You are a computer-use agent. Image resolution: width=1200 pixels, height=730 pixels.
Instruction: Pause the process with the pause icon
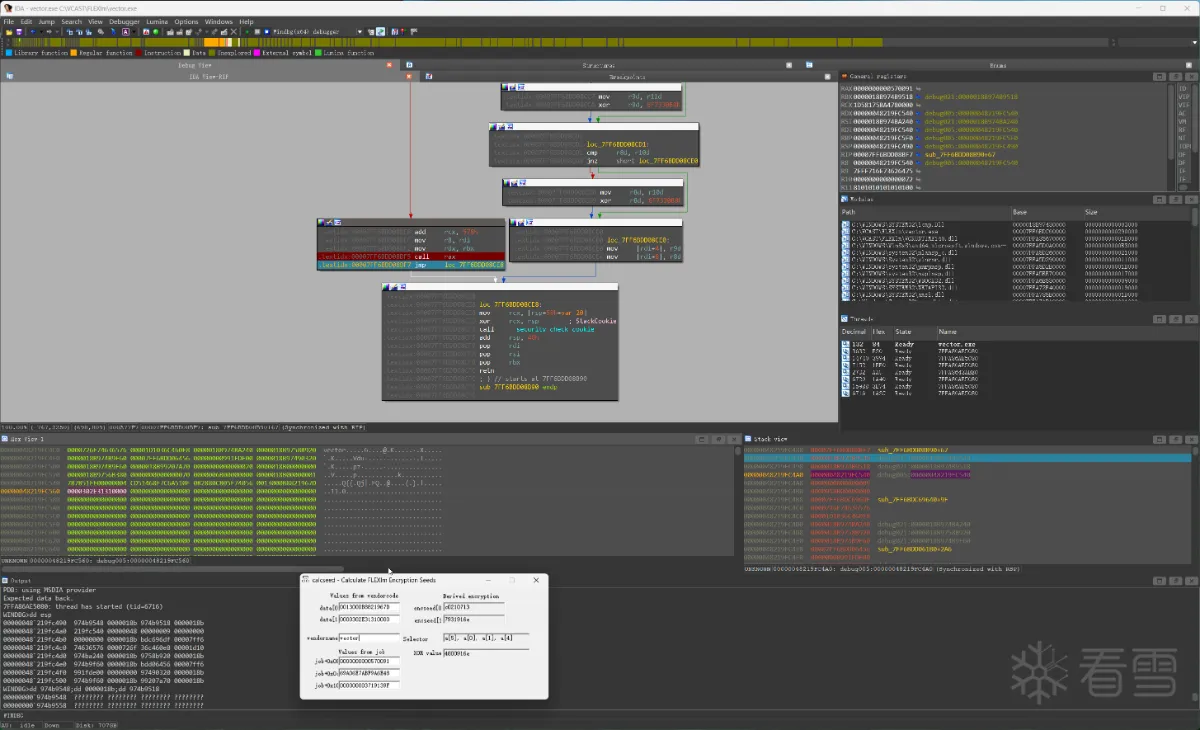257,31
